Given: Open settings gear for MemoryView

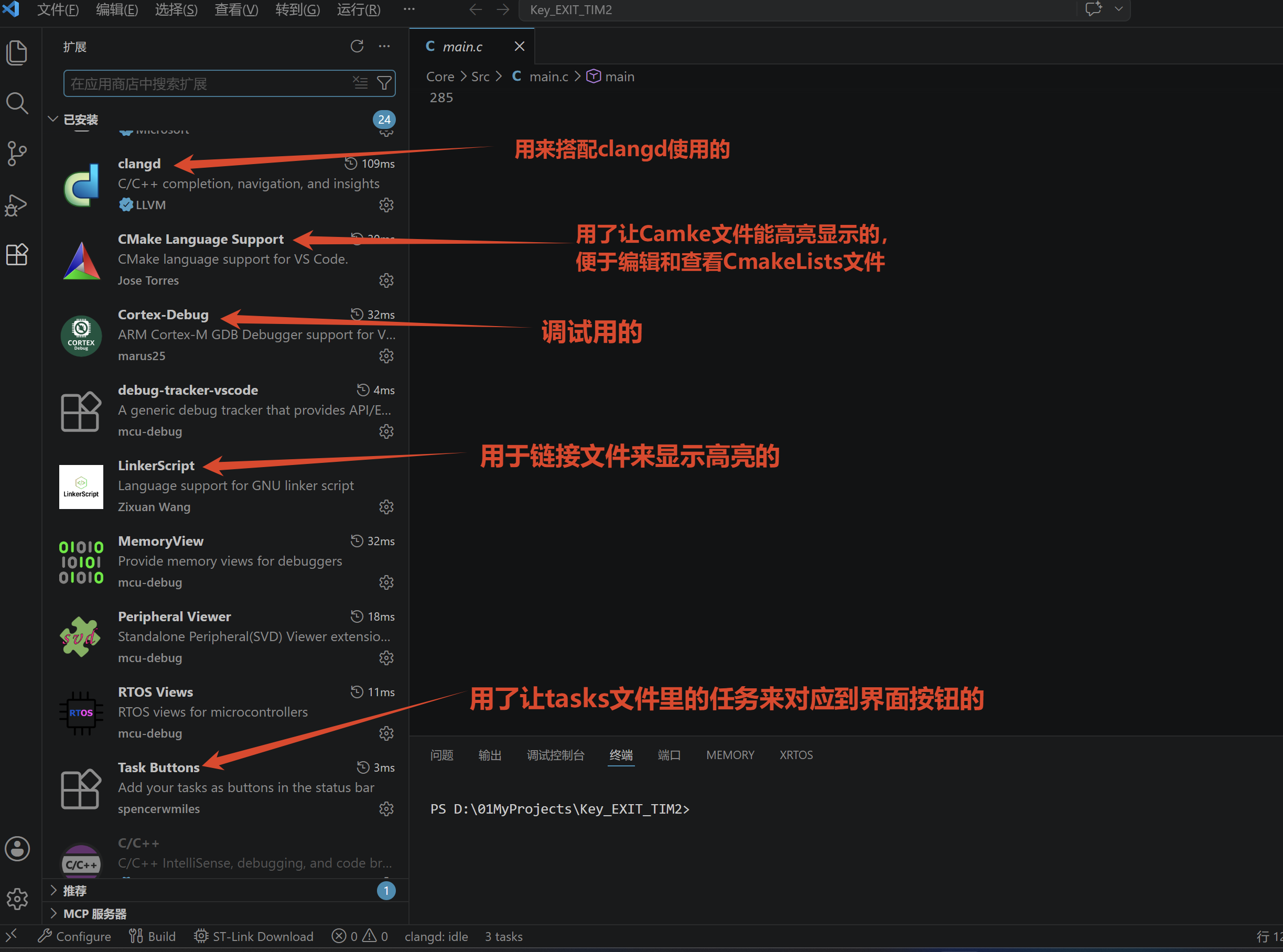Looking at the screenshot, I should point(386,582).
